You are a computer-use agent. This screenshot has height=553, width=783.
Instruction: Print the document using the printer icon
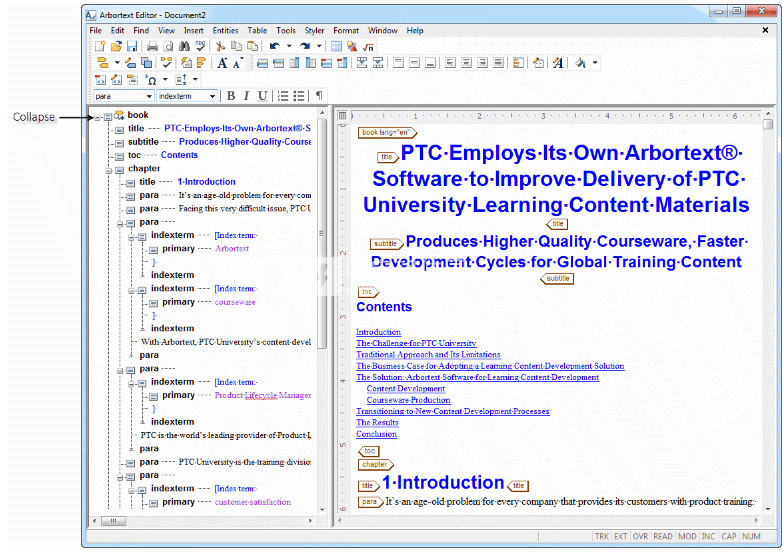pyautogui.click(x=152, y=46)
